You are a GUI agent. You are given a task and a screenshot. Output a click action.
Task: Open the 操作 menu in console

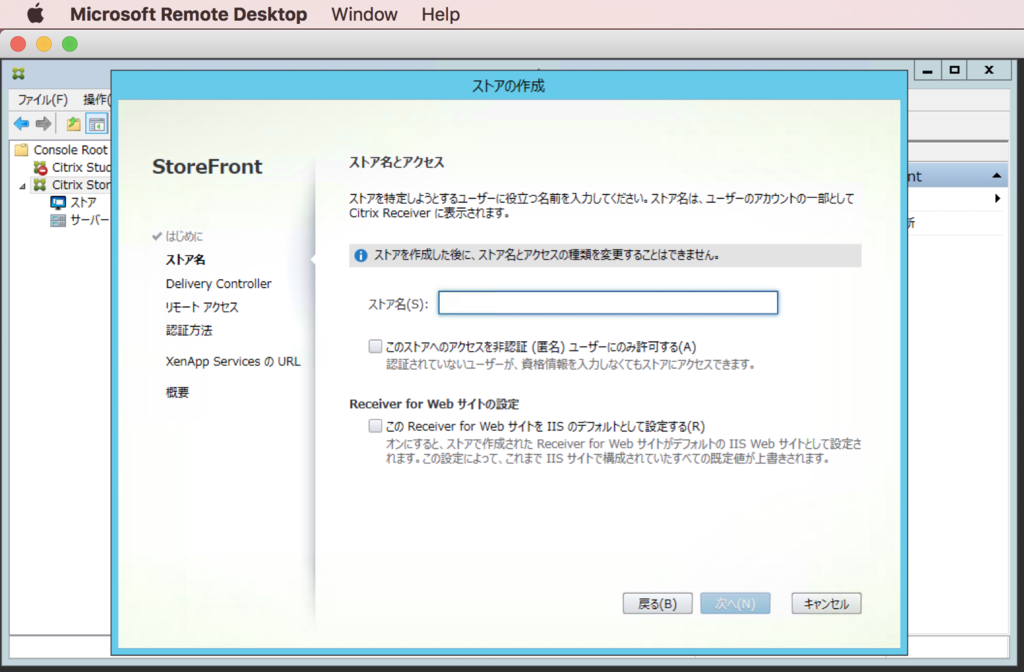click(97, 99)
